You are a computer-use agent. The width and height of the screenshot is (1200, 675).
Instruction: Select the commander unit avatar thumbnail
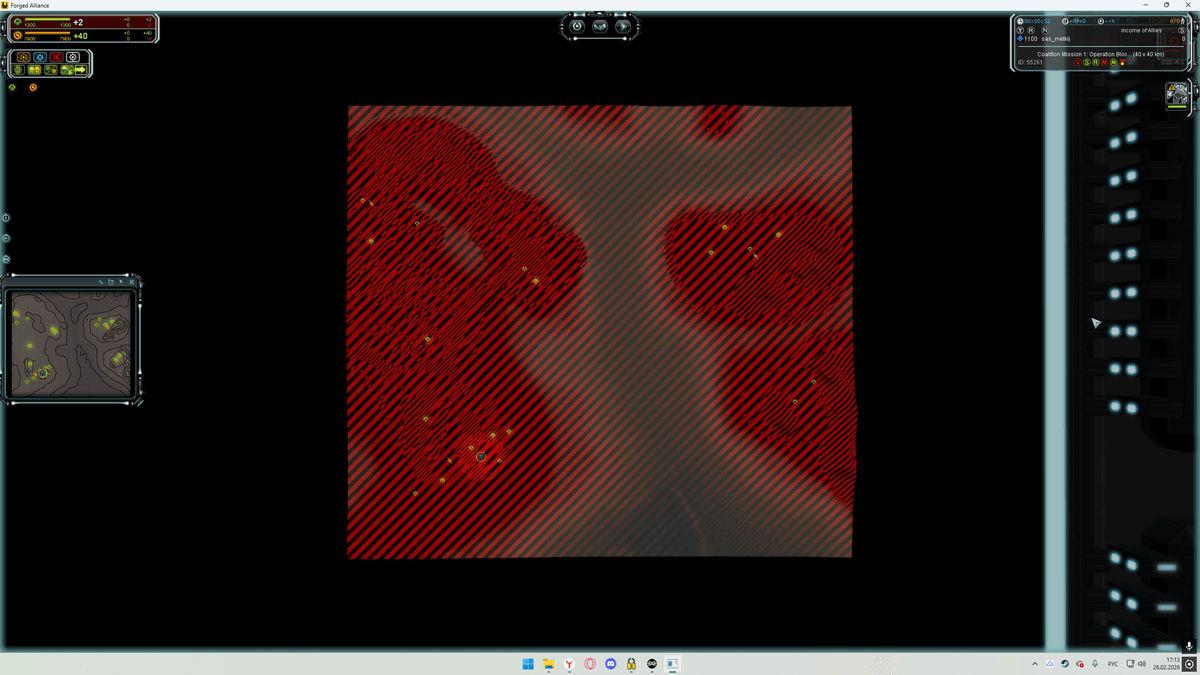coord(1177,94)
